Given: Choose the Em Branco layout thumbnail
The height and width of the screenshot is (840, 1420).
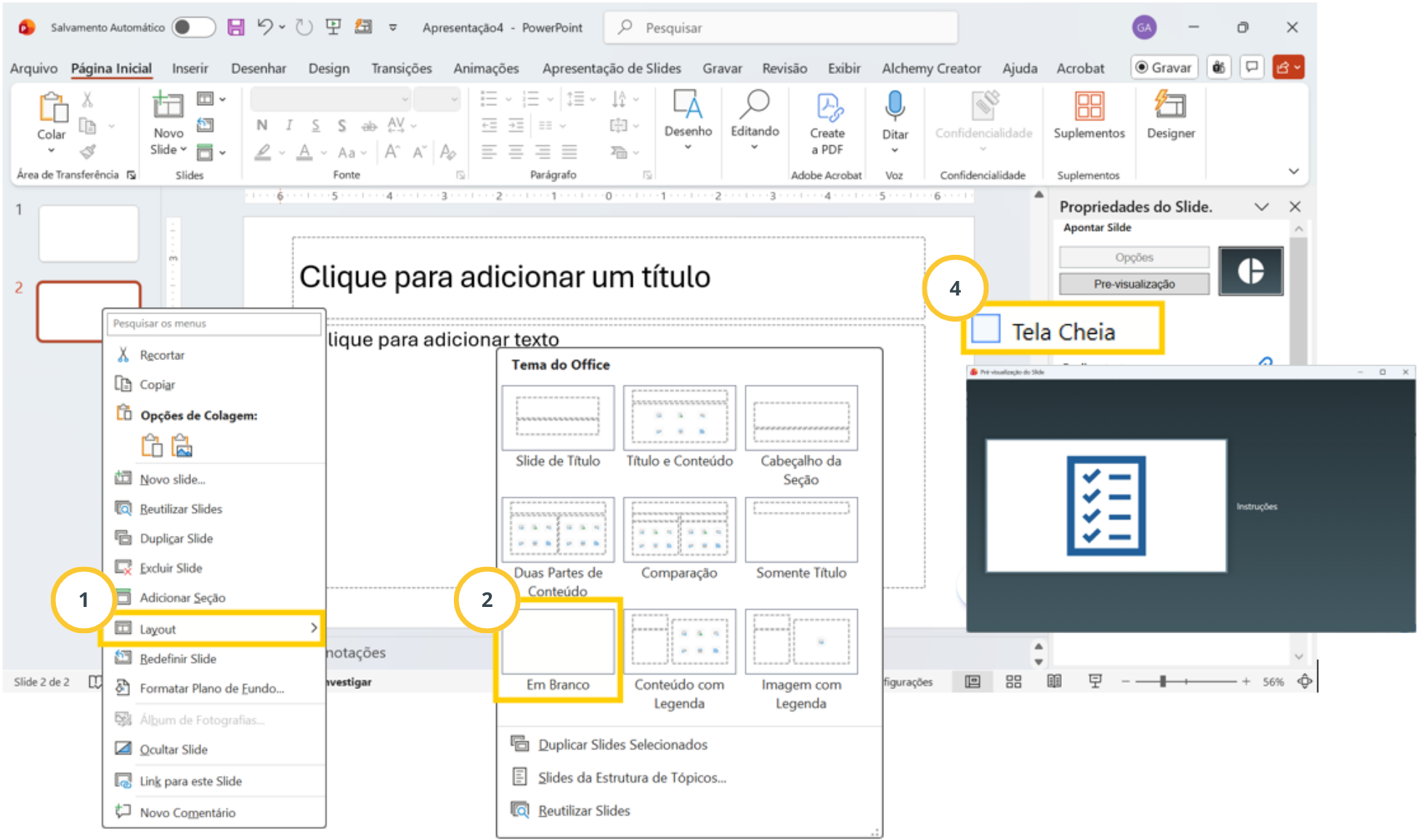Looking at the screenshot, I should click(558, 643).
